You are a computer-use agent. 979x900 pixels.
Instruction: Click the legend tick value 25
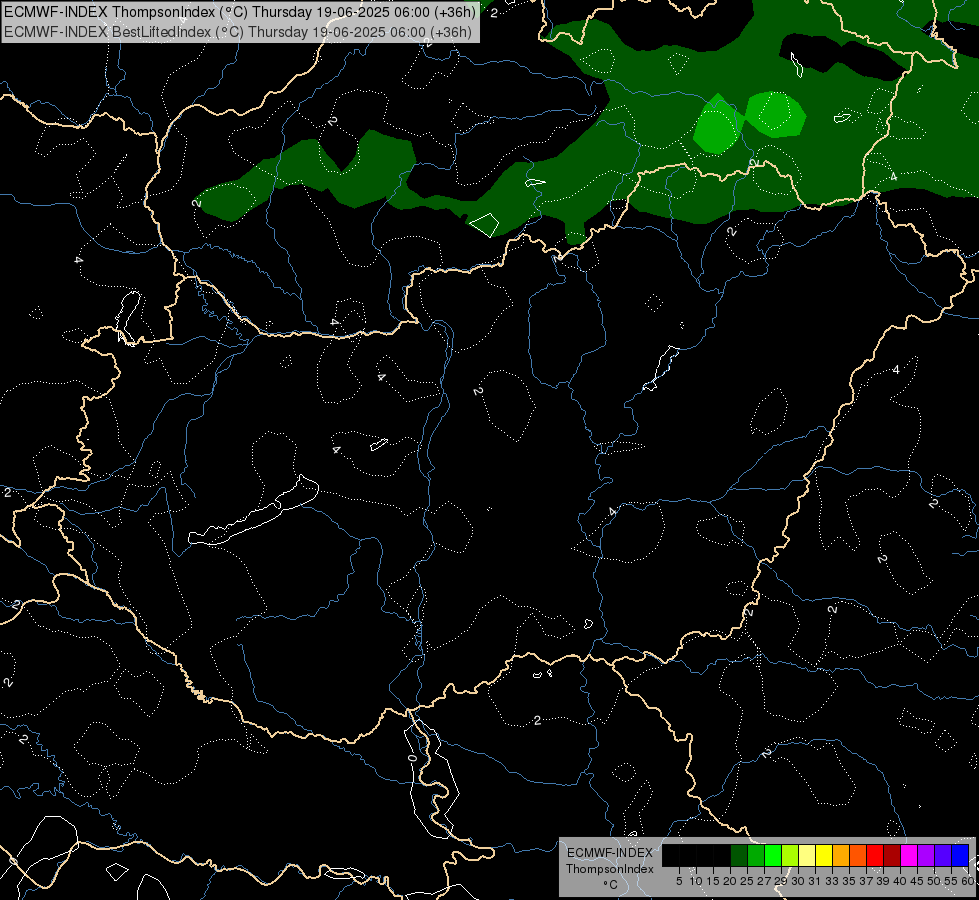click(747, 881)
